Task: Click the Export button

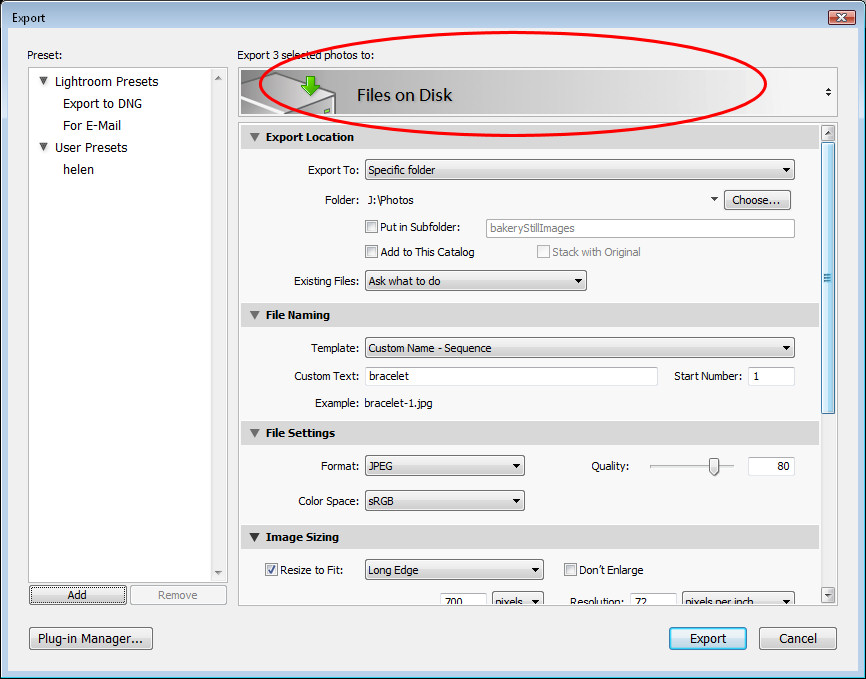Action: point(707,639)
